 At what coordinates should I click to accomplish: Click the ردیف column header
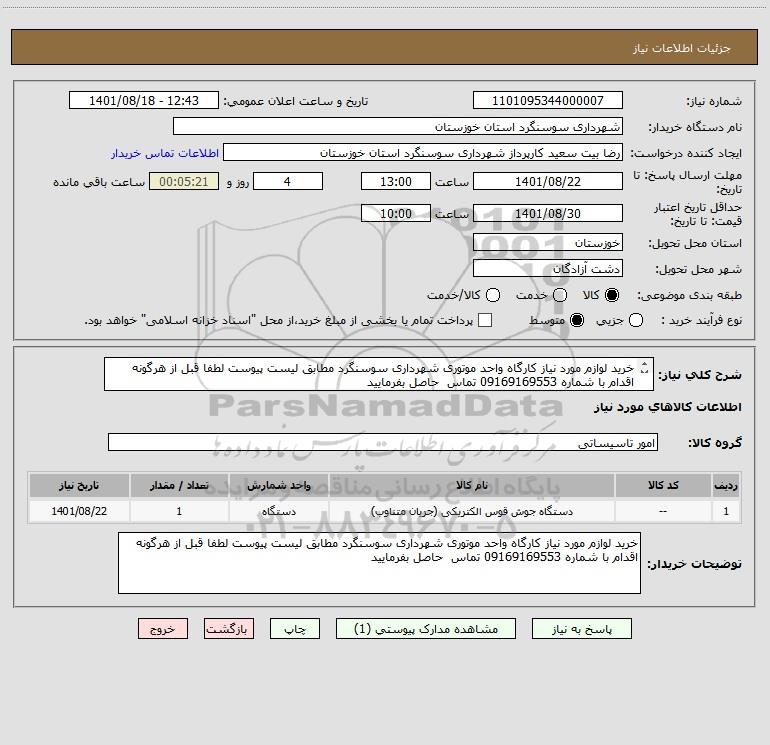(x=726, y=485)
